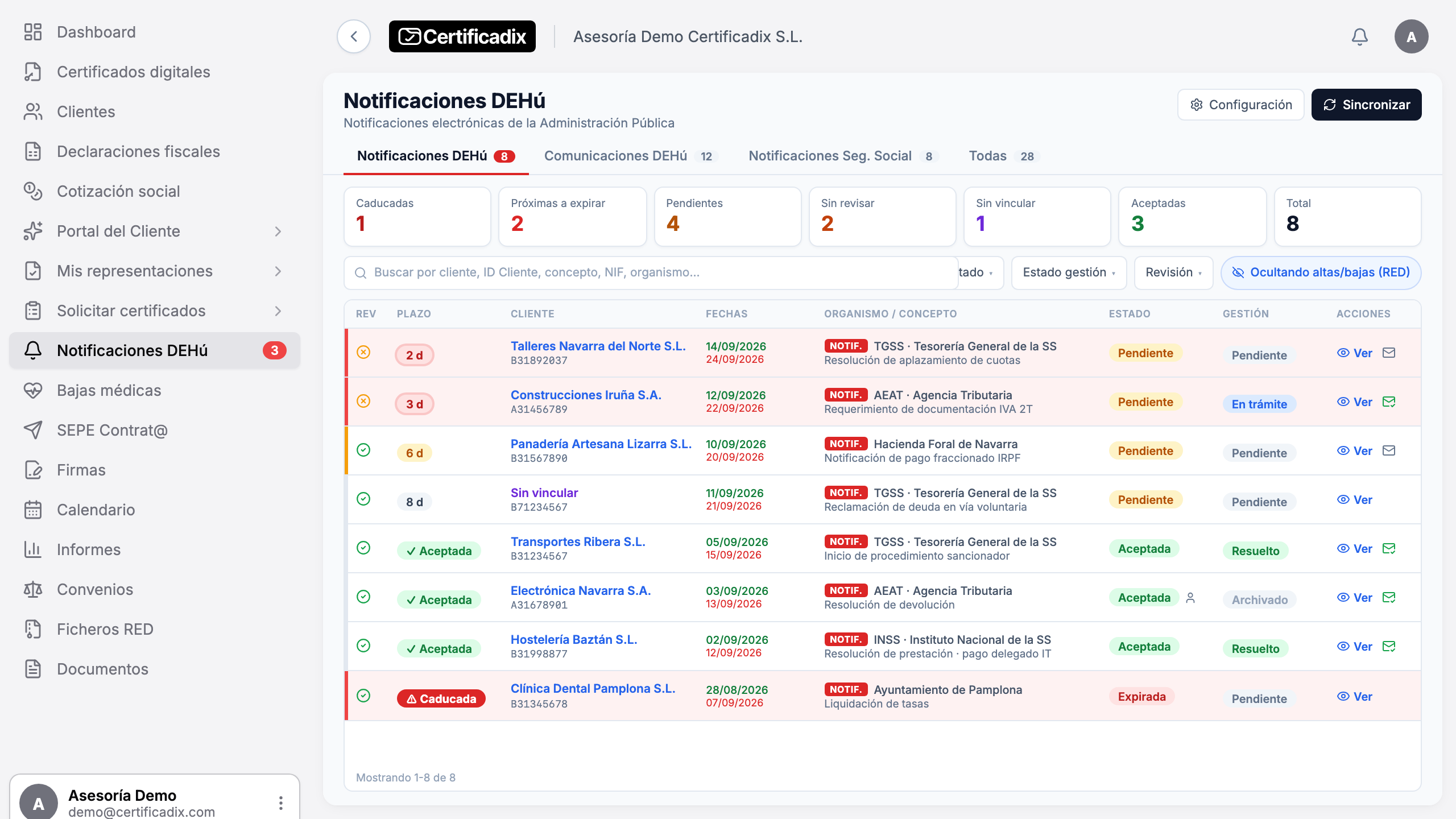Open Convenios section
This screenshot has height=819, width=1456.
coord(155,589)
